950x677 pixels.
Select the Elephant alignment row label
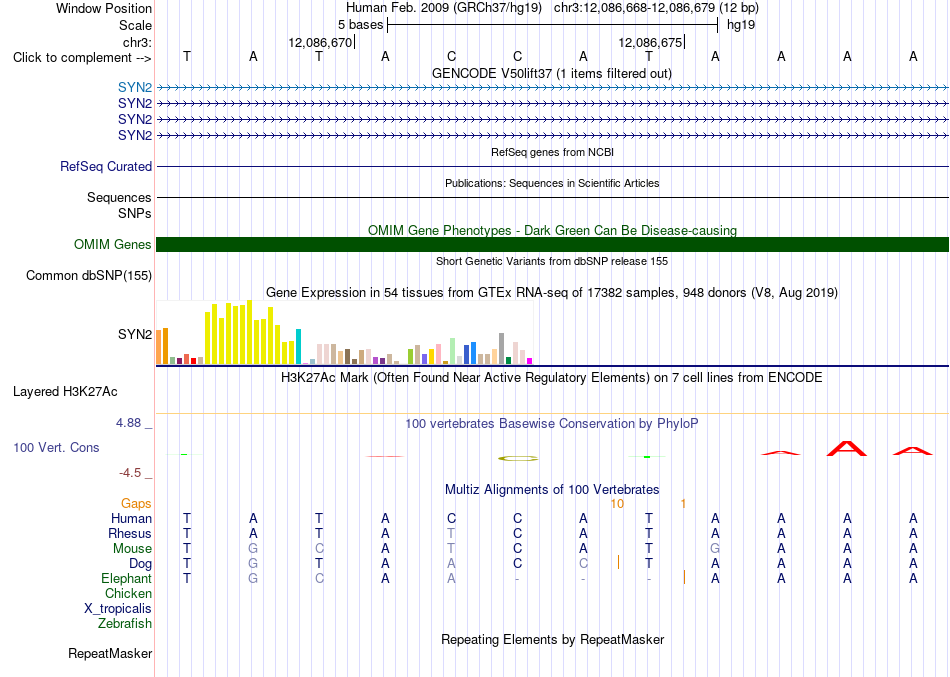[127, 578]
